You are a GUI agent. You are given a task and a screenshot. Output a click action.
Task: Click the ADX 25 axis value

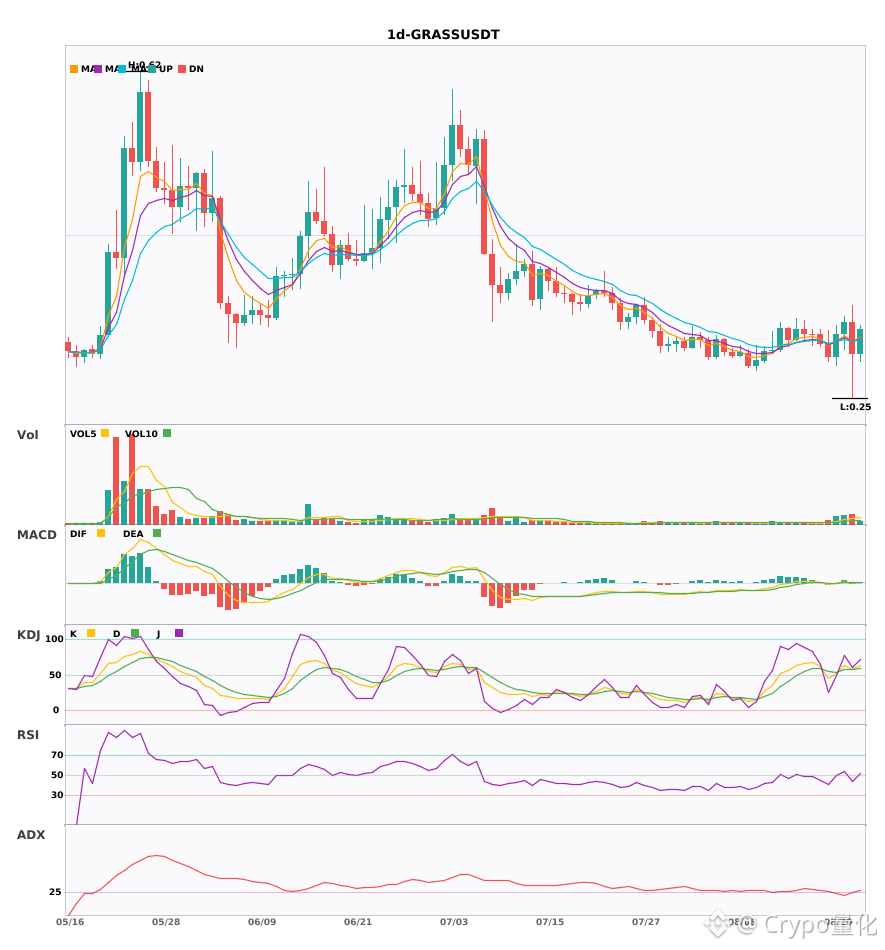click(x=55, y=892)
